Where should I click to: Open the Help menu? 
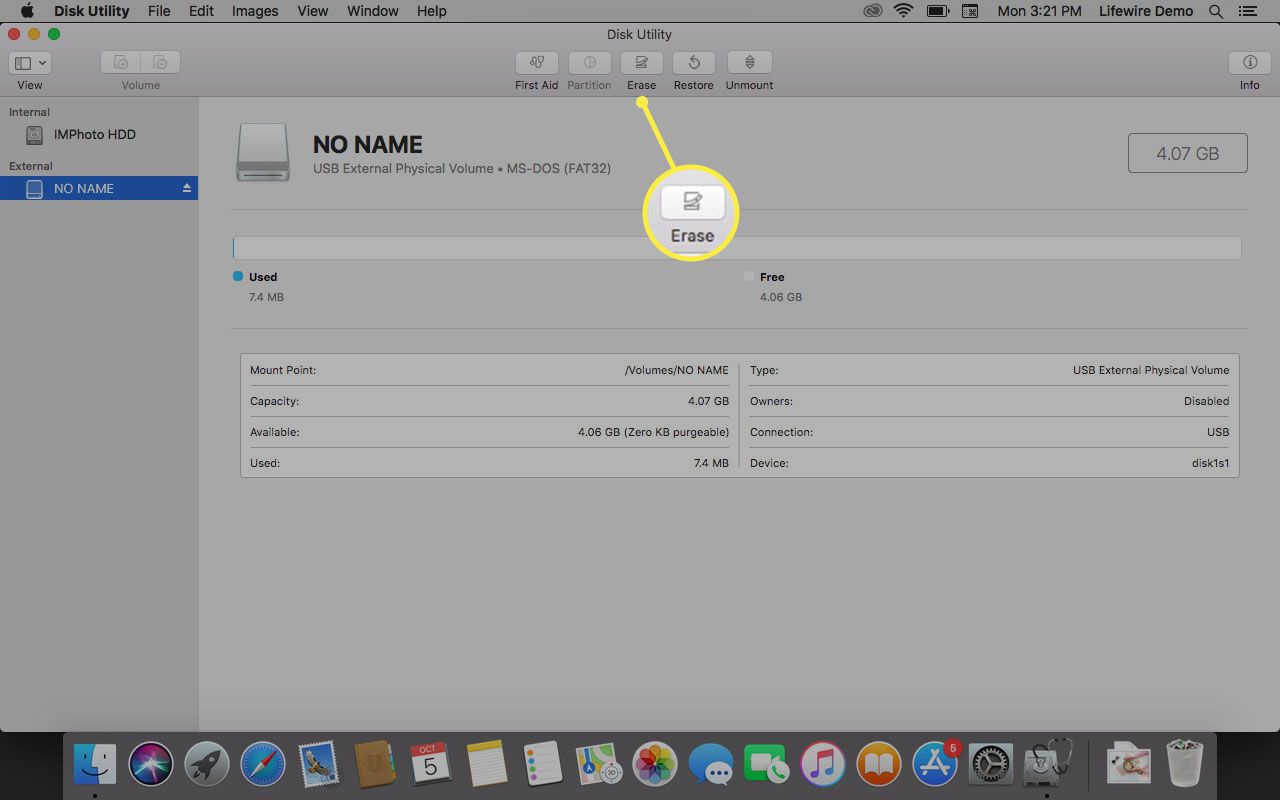432,11
